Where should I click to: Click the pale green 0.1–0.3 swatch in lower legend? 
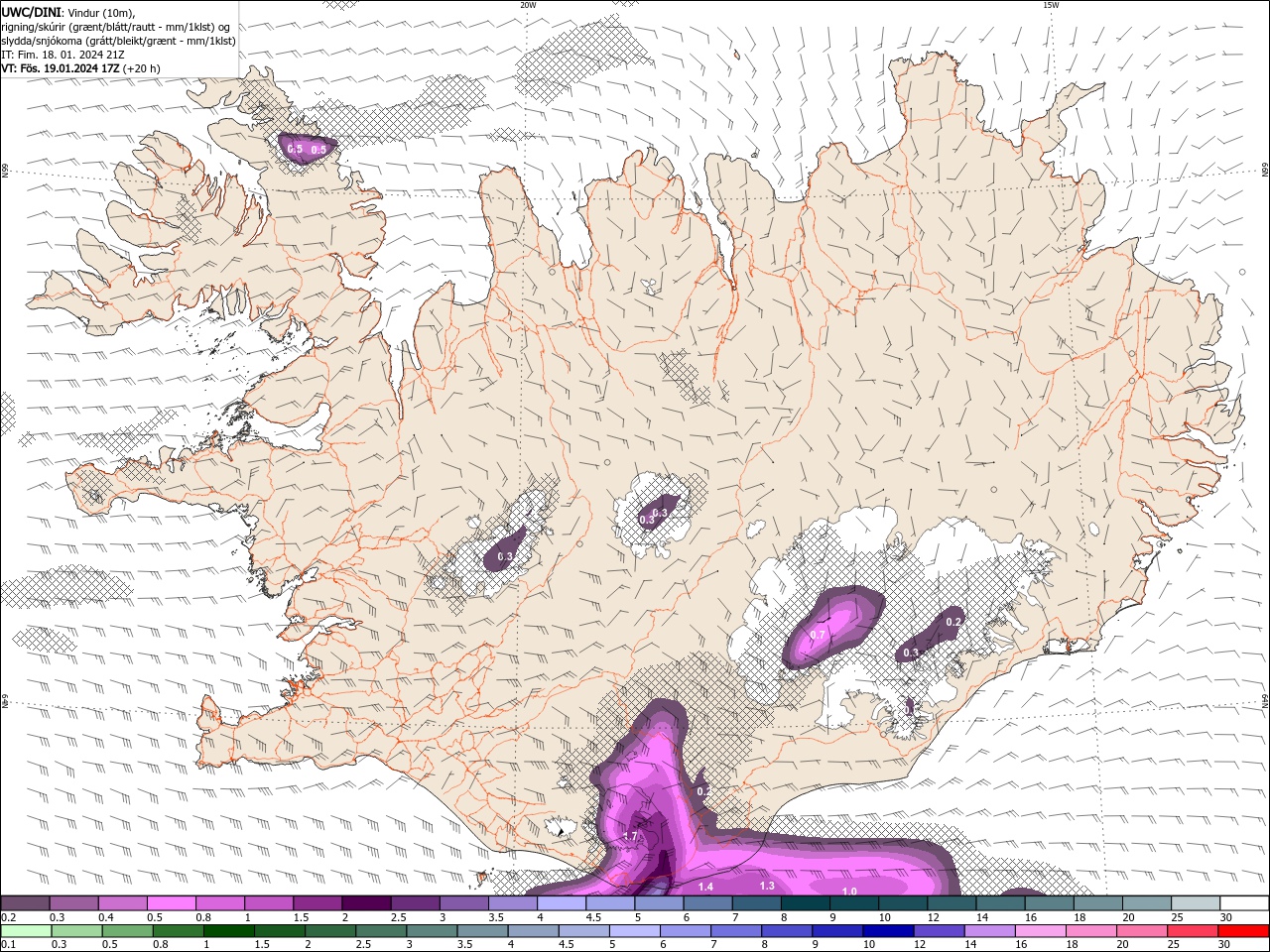[x=25, y=931]
